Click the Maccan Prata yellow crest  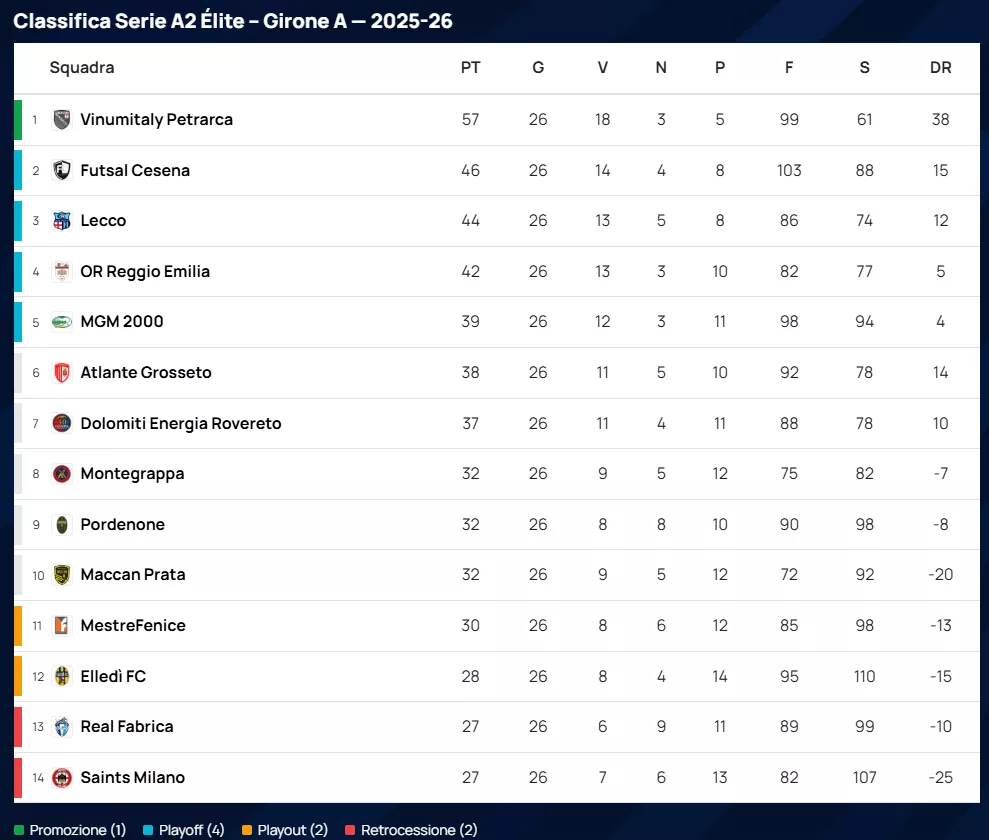[62, 575]
